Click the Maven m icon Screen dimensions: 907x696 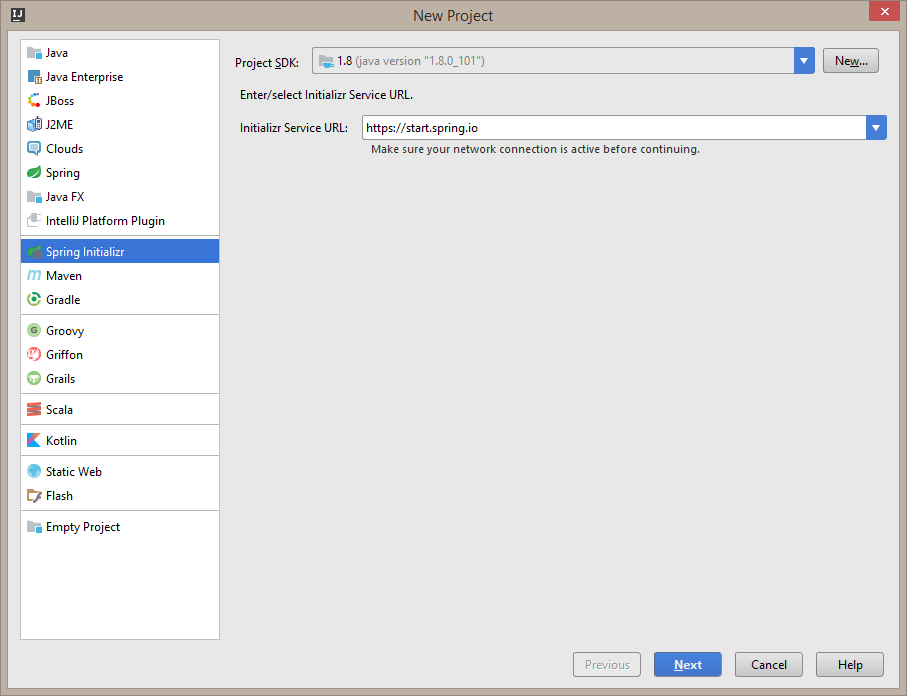pyautogui.click(x=34, y=275)
